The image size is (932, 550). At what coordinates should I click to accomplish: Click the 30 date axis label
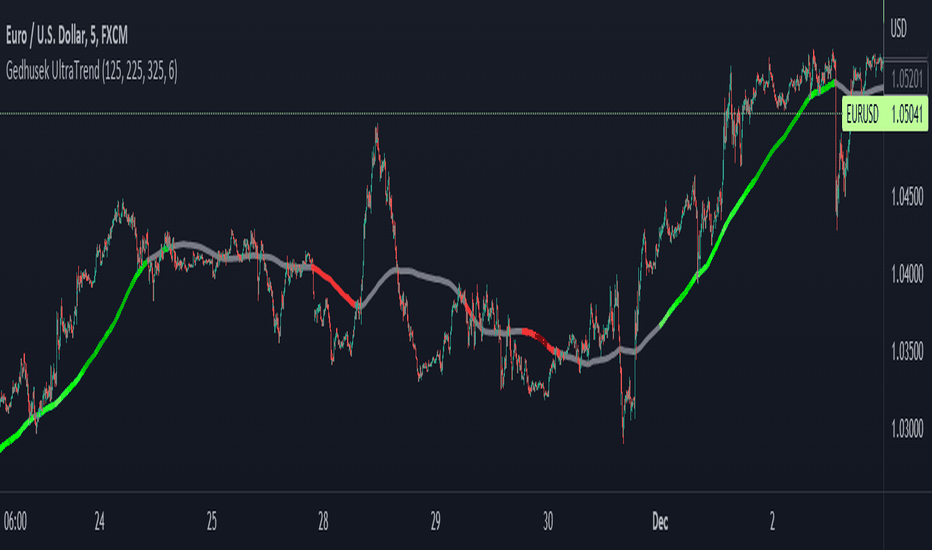tap(548, 521)
